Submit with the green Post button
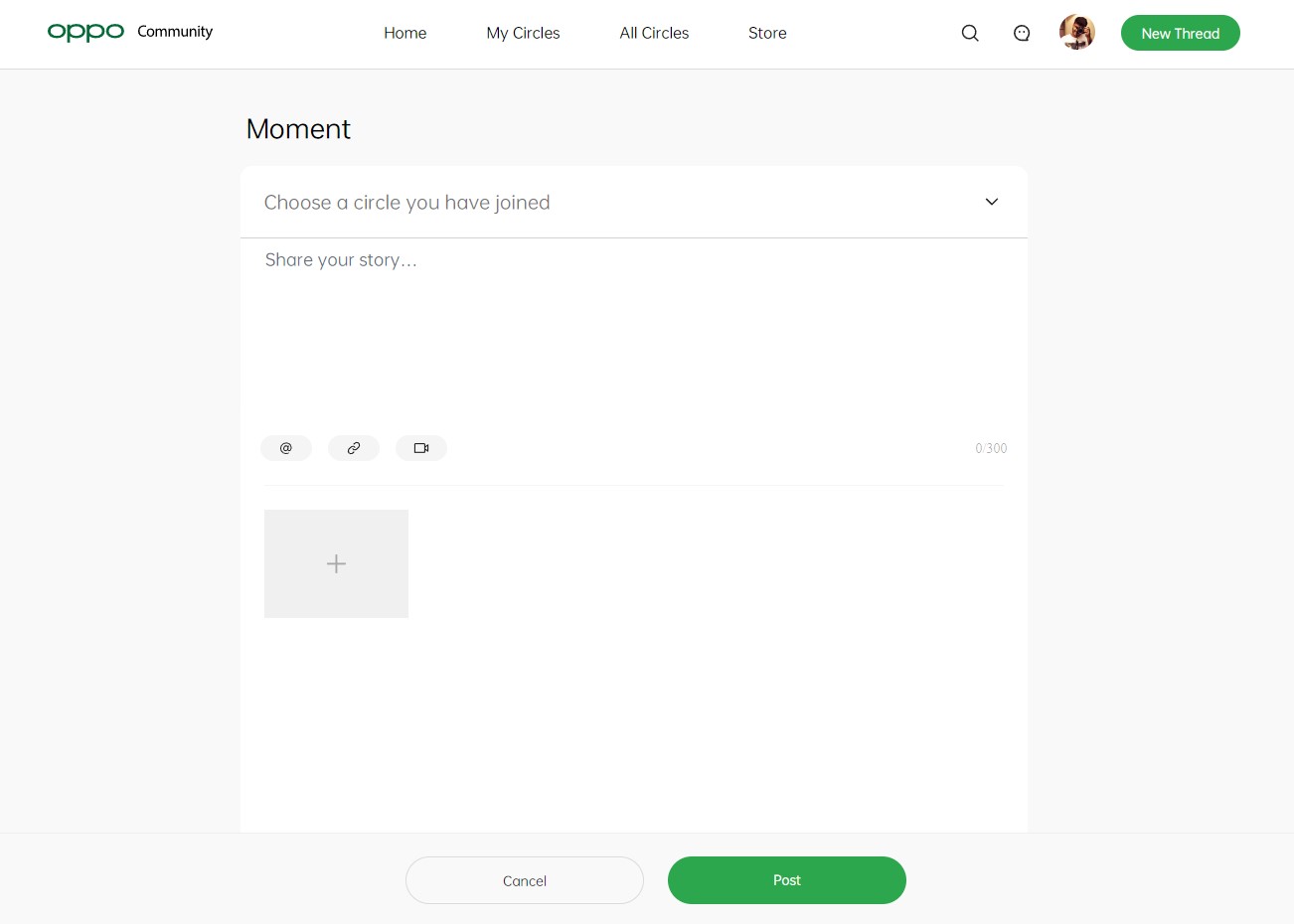The height and width of the screenshot is (924, 1294). point(787,880)
